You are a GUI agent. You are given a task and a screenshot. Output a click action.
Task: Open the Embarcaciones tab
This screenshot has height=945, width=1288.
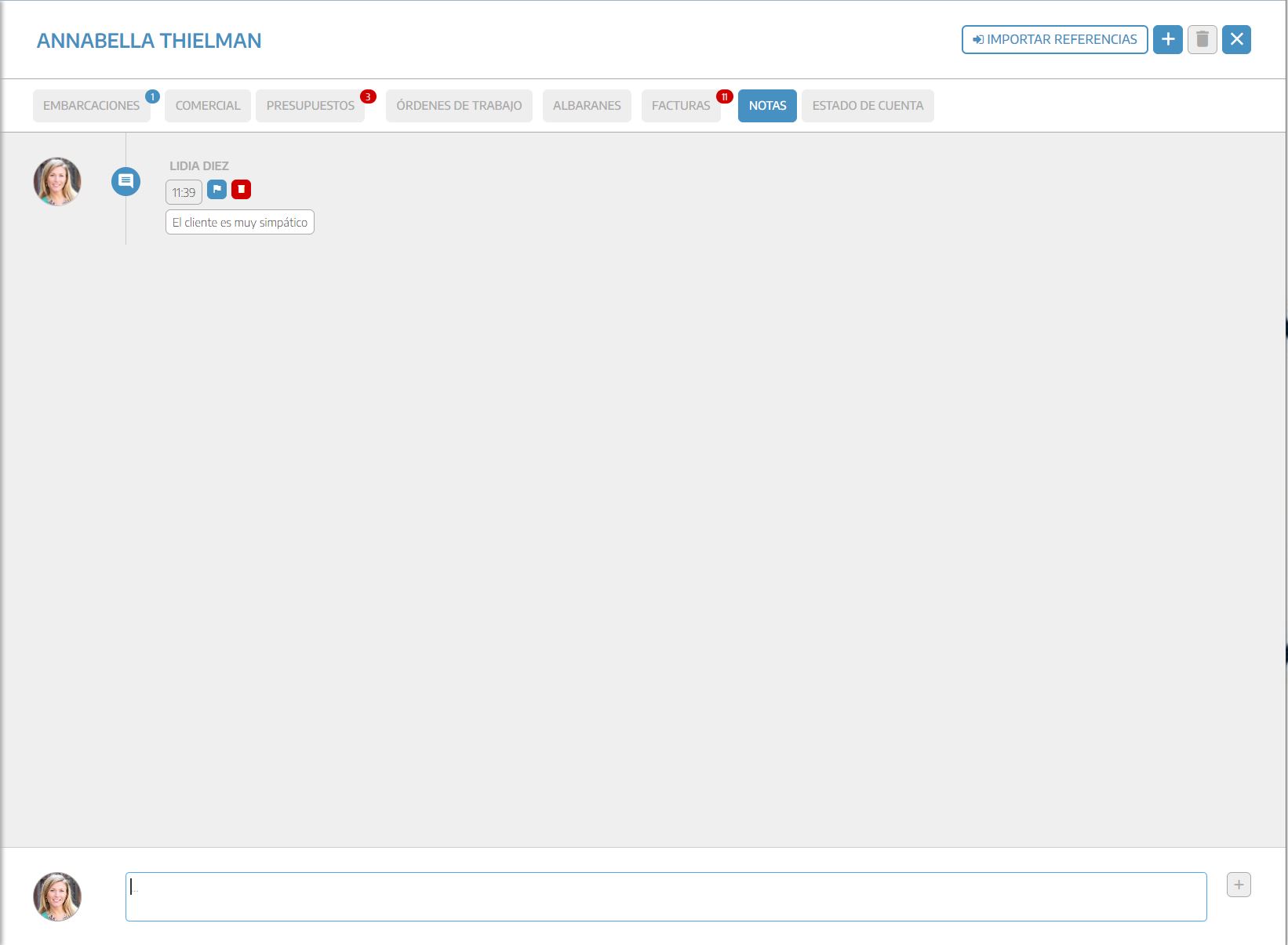coord(91,106)
